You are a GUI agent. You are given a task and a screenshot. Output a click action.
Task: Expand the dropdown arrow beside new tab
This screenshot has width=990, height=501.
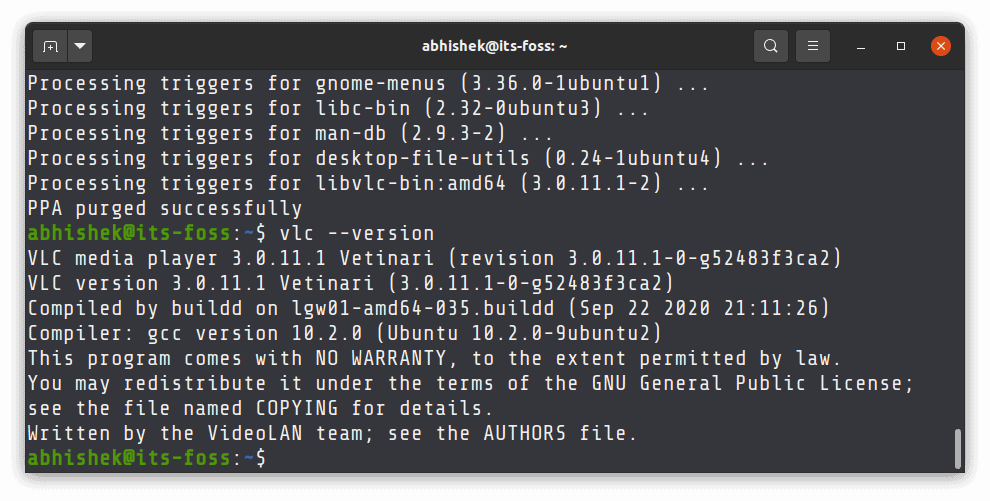(x=80, y=46)
